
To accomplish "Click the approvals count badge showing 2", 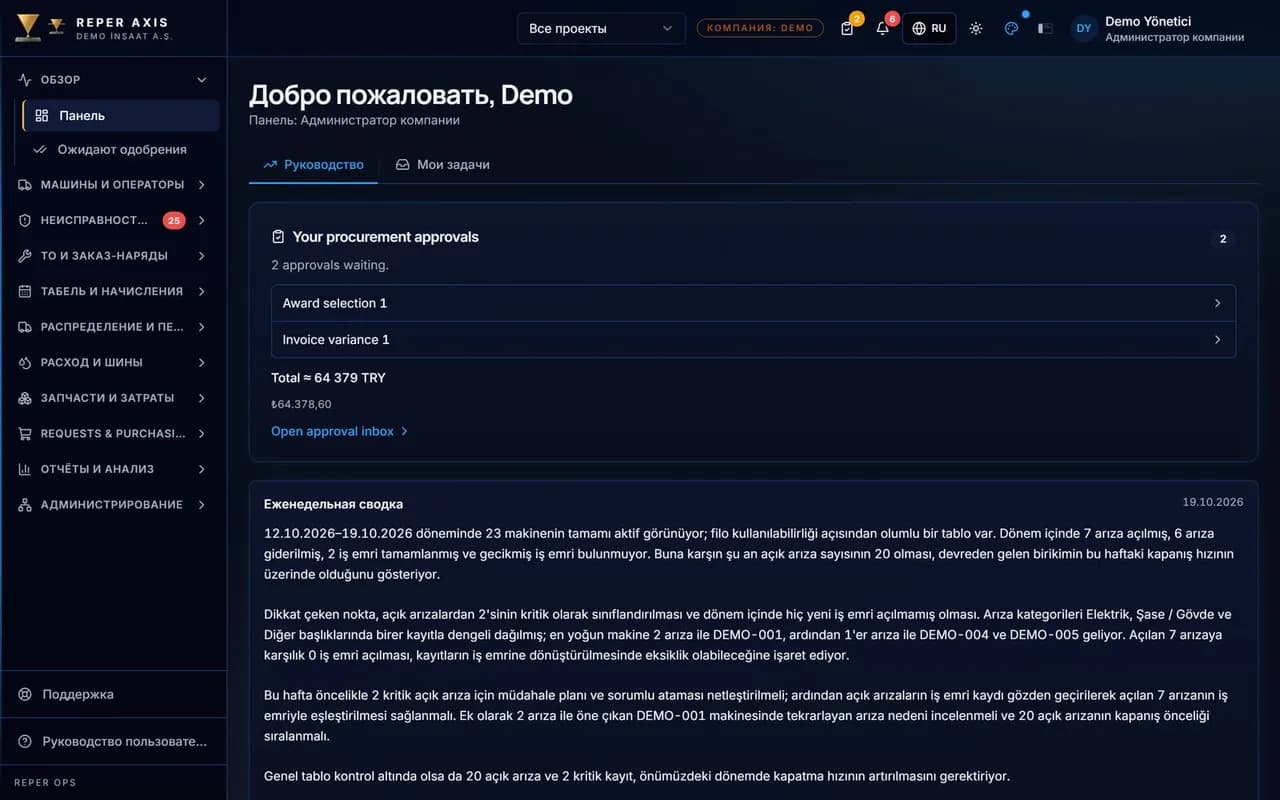I will 1223,239.
